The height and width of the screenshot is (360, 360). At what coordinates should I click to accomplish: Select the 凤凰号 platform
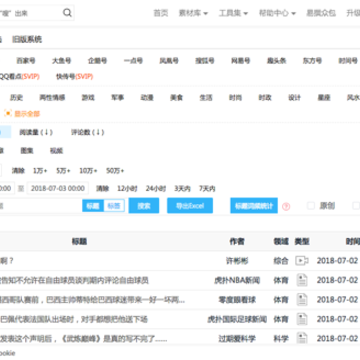169,61
